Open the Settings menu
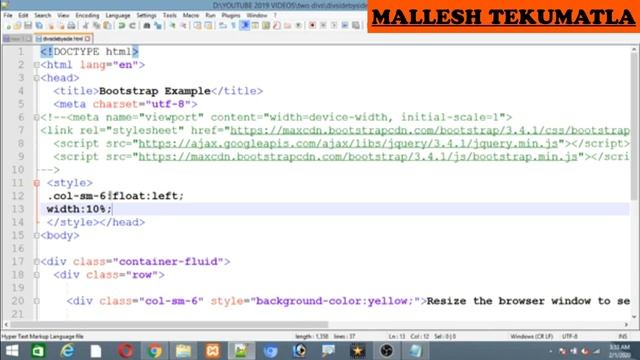Image resolution: width=640 pixels, height=360 pixels. (x=146, y=15)
